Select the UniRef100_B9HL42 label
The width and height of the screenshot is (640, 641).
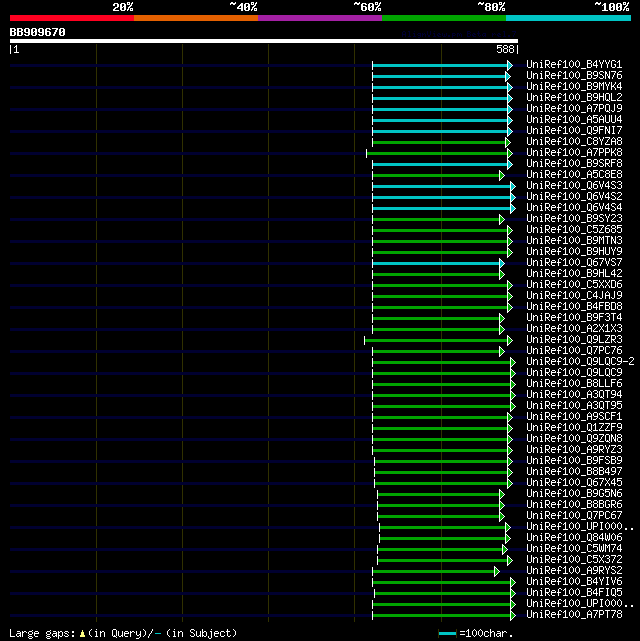pyautogui.click(x=574, y=273)
